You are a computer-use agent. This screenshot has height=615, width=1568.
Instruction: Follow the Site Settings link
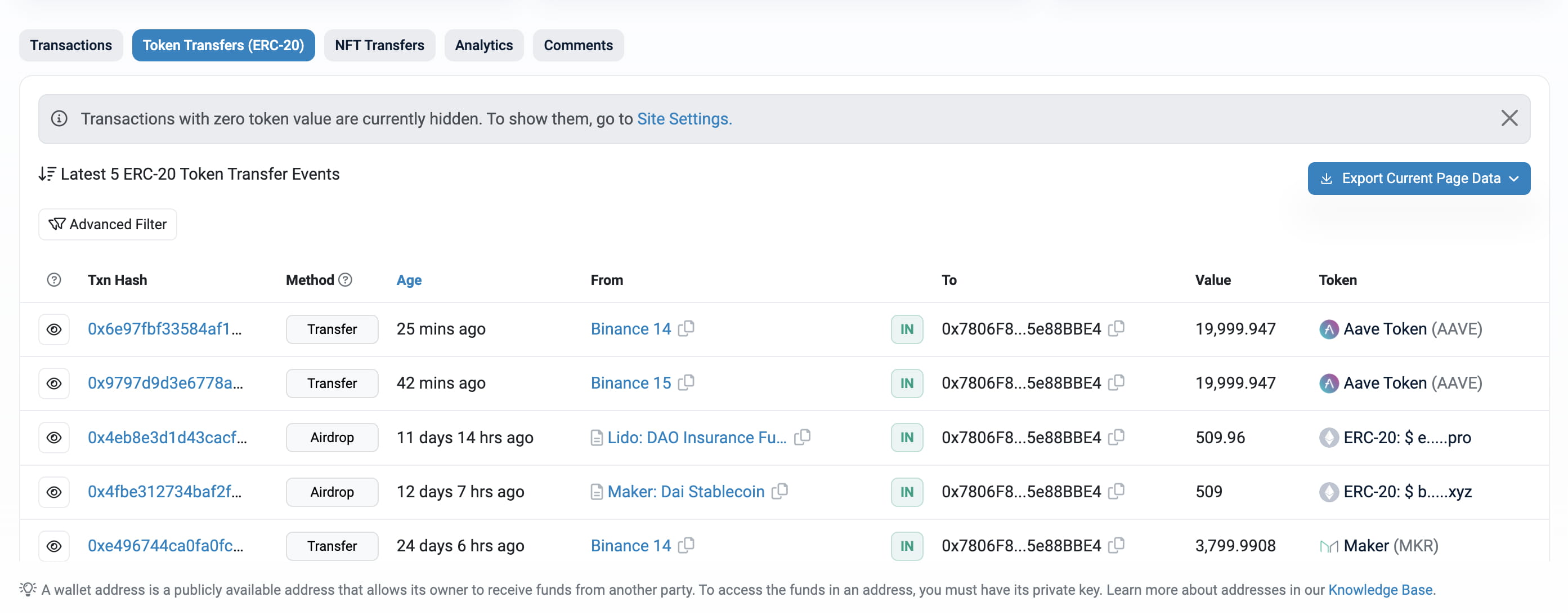coord(684,119)
